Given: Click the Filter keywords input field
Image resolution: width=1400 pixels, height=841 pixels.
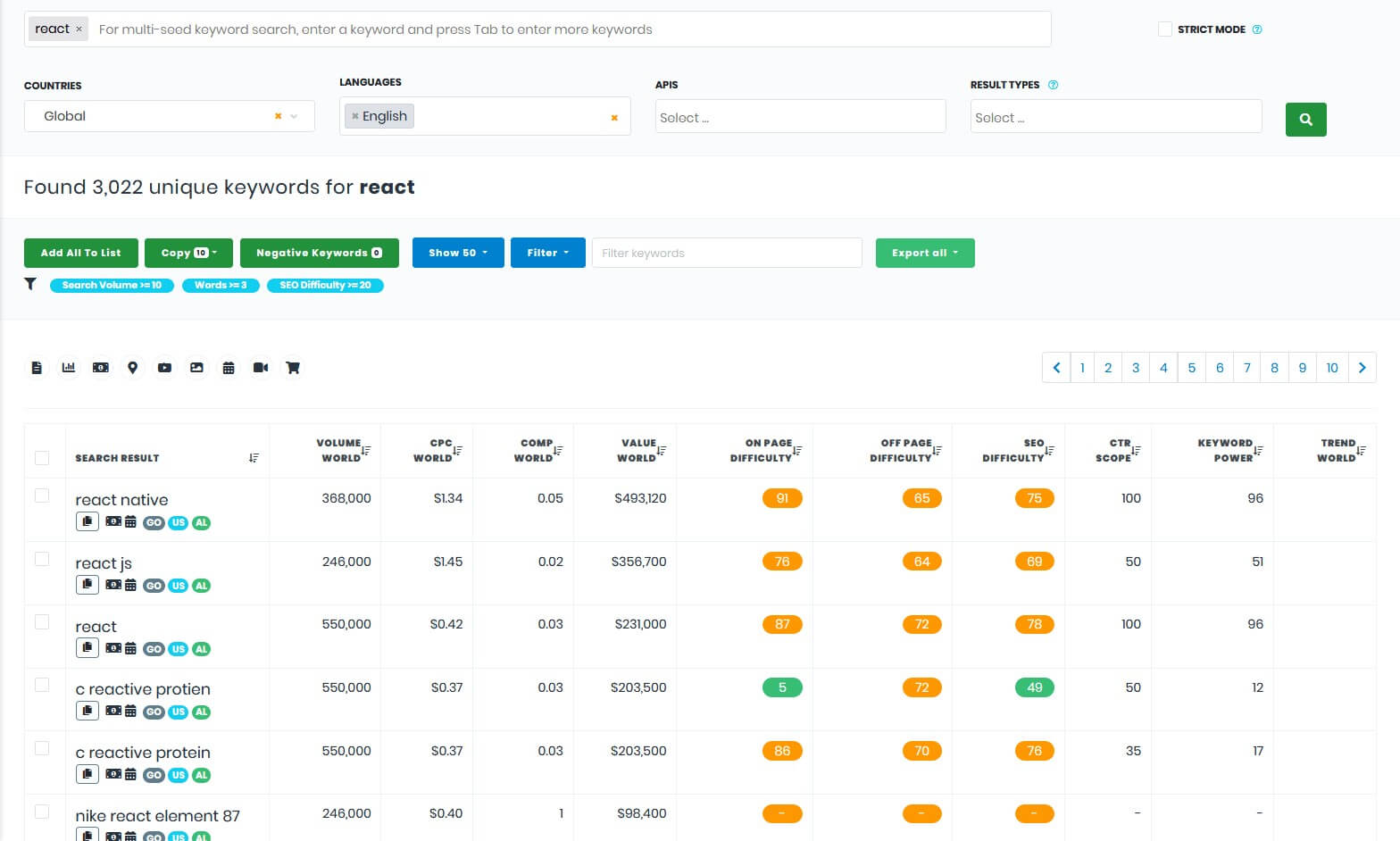Looking at the screenshot, I should (x=727, y=253).
